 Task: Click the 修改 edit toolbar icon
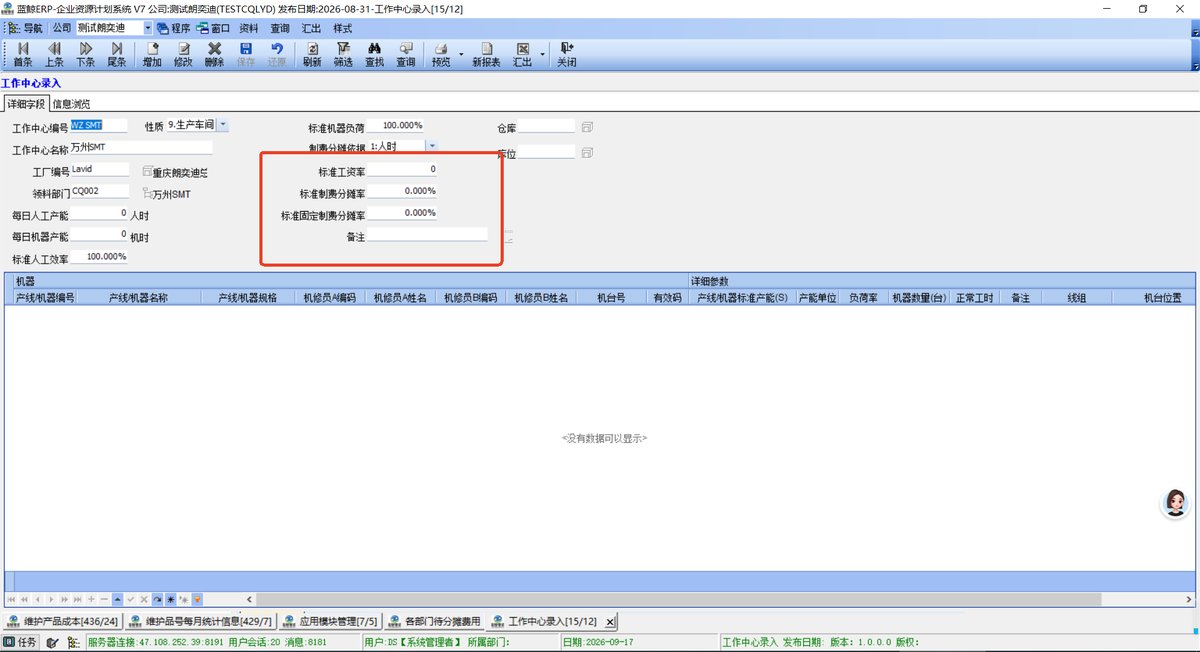point(183,54)
